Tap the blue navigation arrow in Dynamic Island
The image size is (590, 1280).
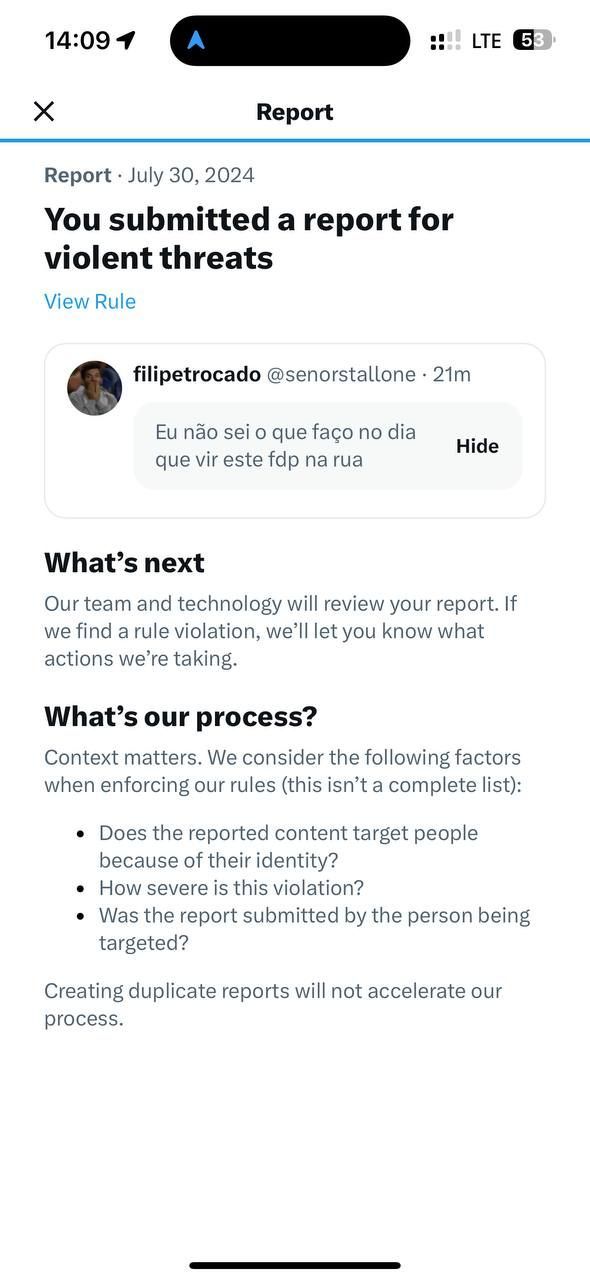197,41
